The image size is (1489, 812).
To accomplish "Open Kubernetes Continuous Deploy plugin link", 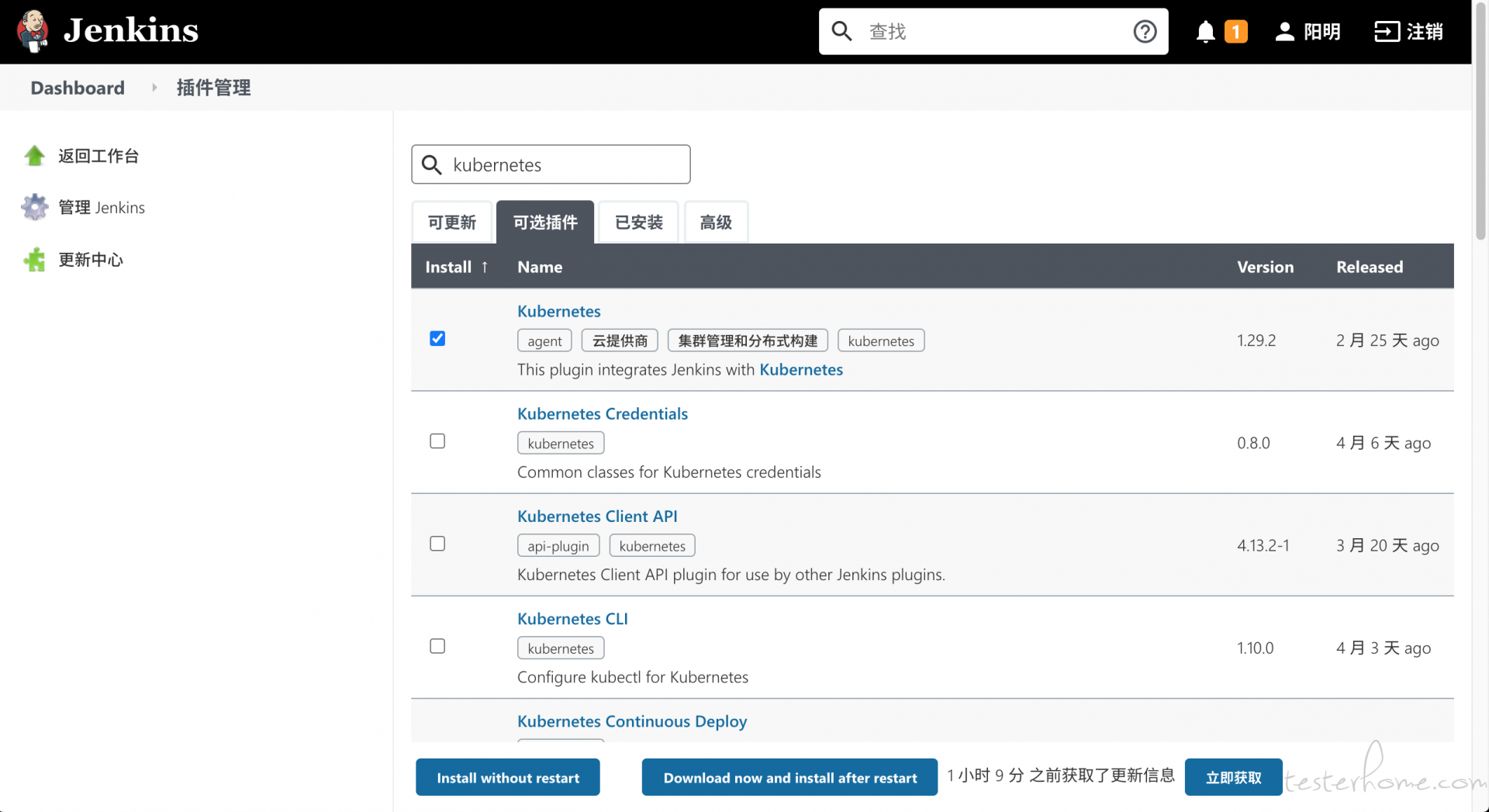I will 632,721.
